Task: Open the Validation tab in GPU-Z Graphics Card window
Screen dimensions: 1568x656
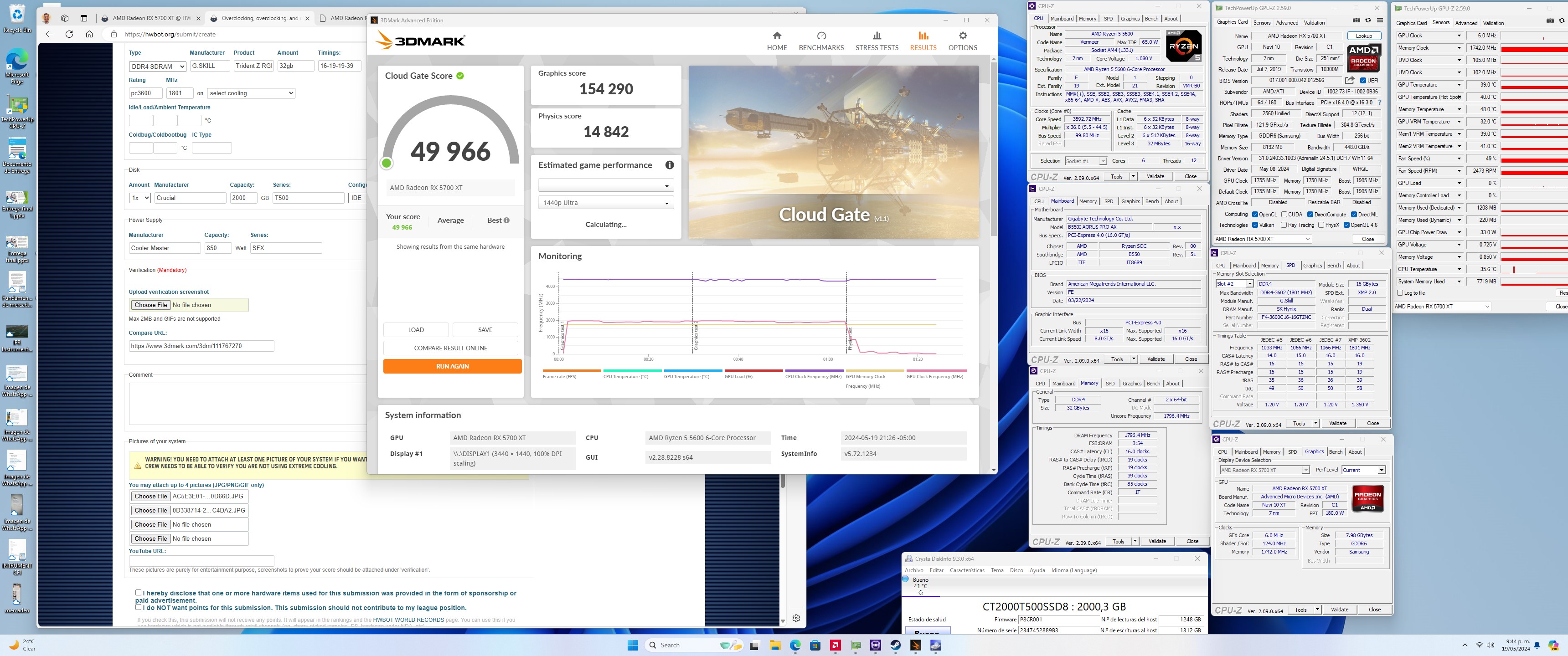Action: [x=1314, y=22]
